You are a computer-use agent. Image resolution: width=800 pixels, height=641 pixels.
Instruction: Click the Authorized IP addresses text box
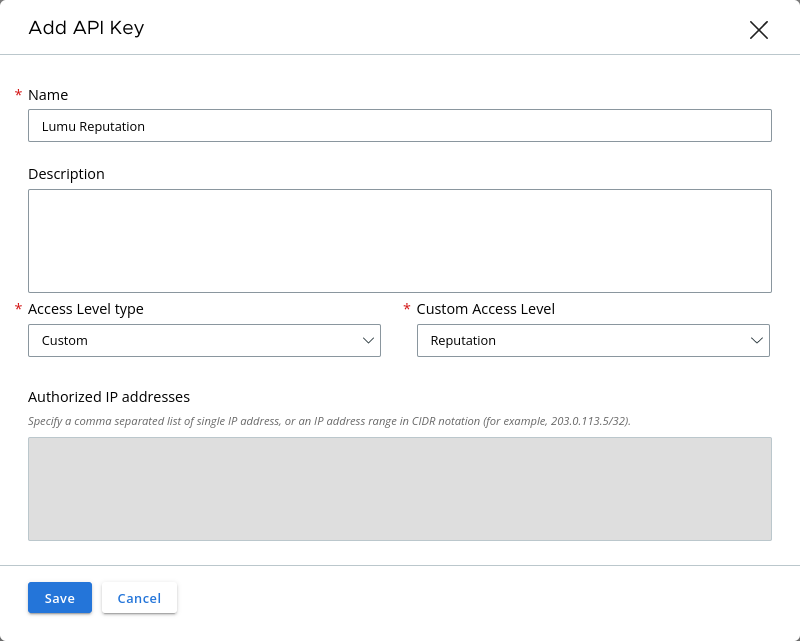coord(400,489)
